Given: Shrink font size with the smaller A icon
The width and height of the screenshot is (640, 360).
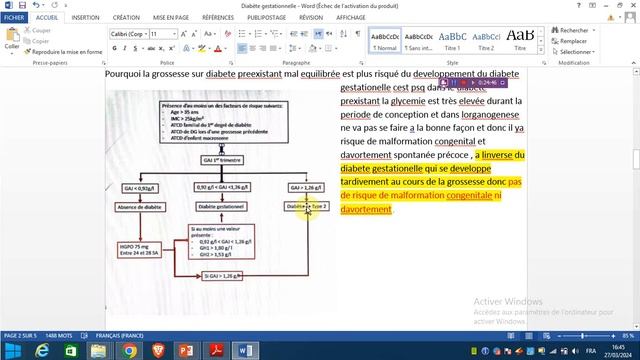Looking at the screenshot, I should [x=194, y=34].
